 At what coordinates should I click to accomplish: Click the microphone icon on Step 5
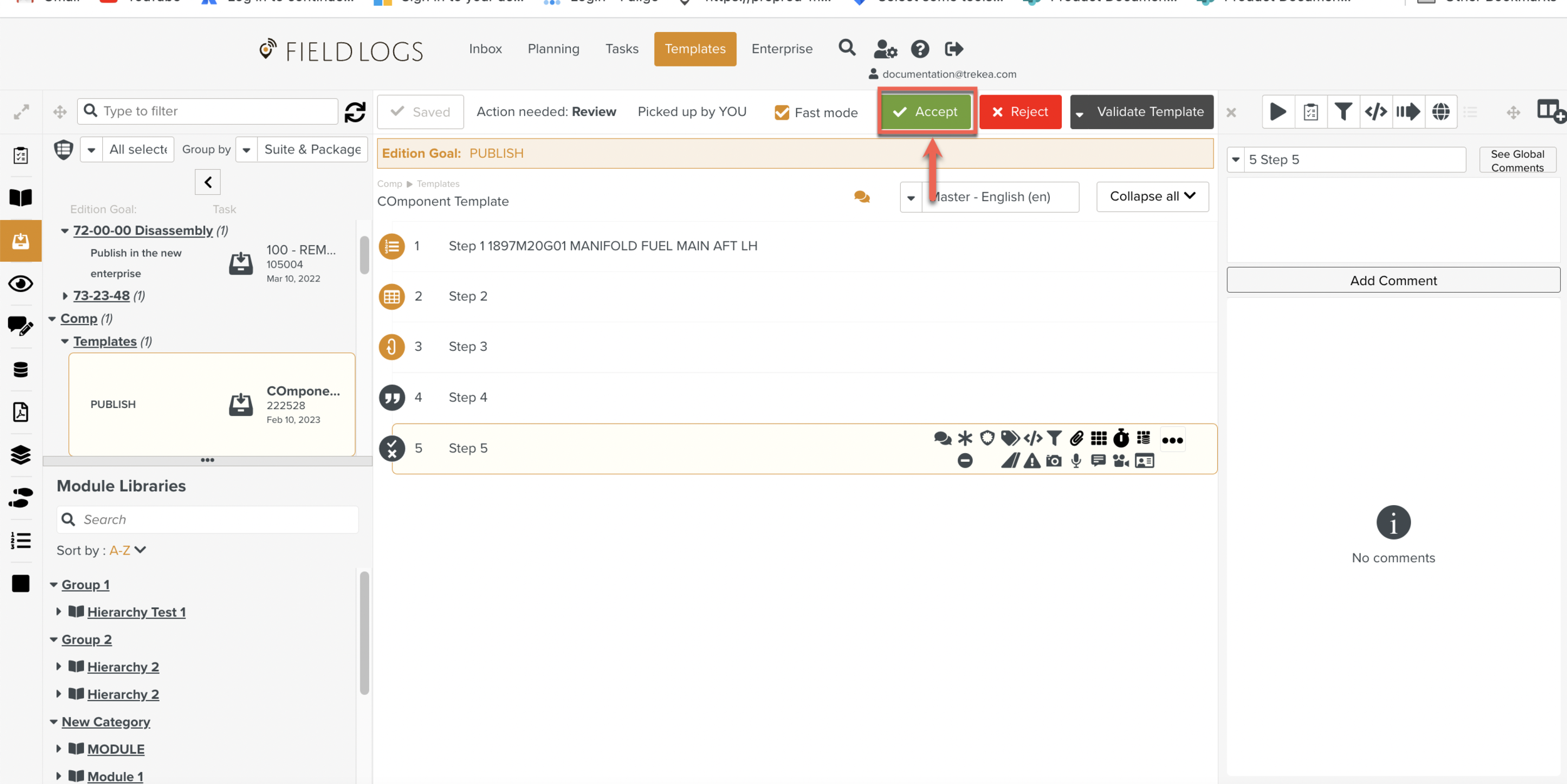(x=1076, y=461)
